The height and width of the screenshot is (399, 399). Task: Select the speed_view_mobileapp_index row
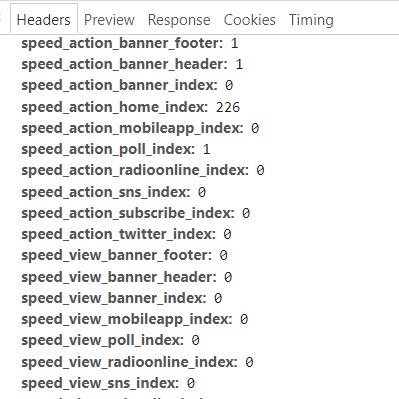click(135, 319)
